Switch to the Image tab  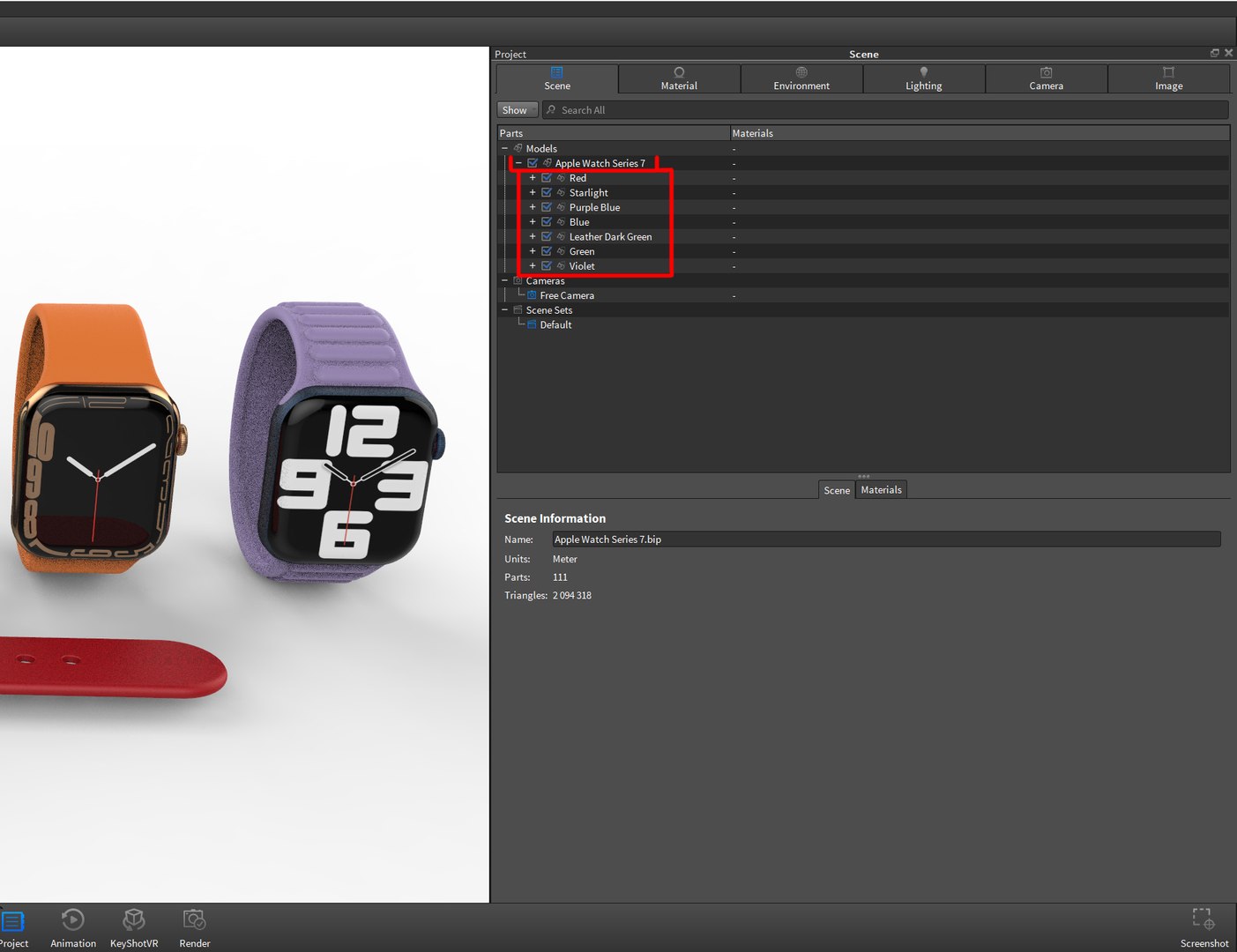(x=1169, y=78)
